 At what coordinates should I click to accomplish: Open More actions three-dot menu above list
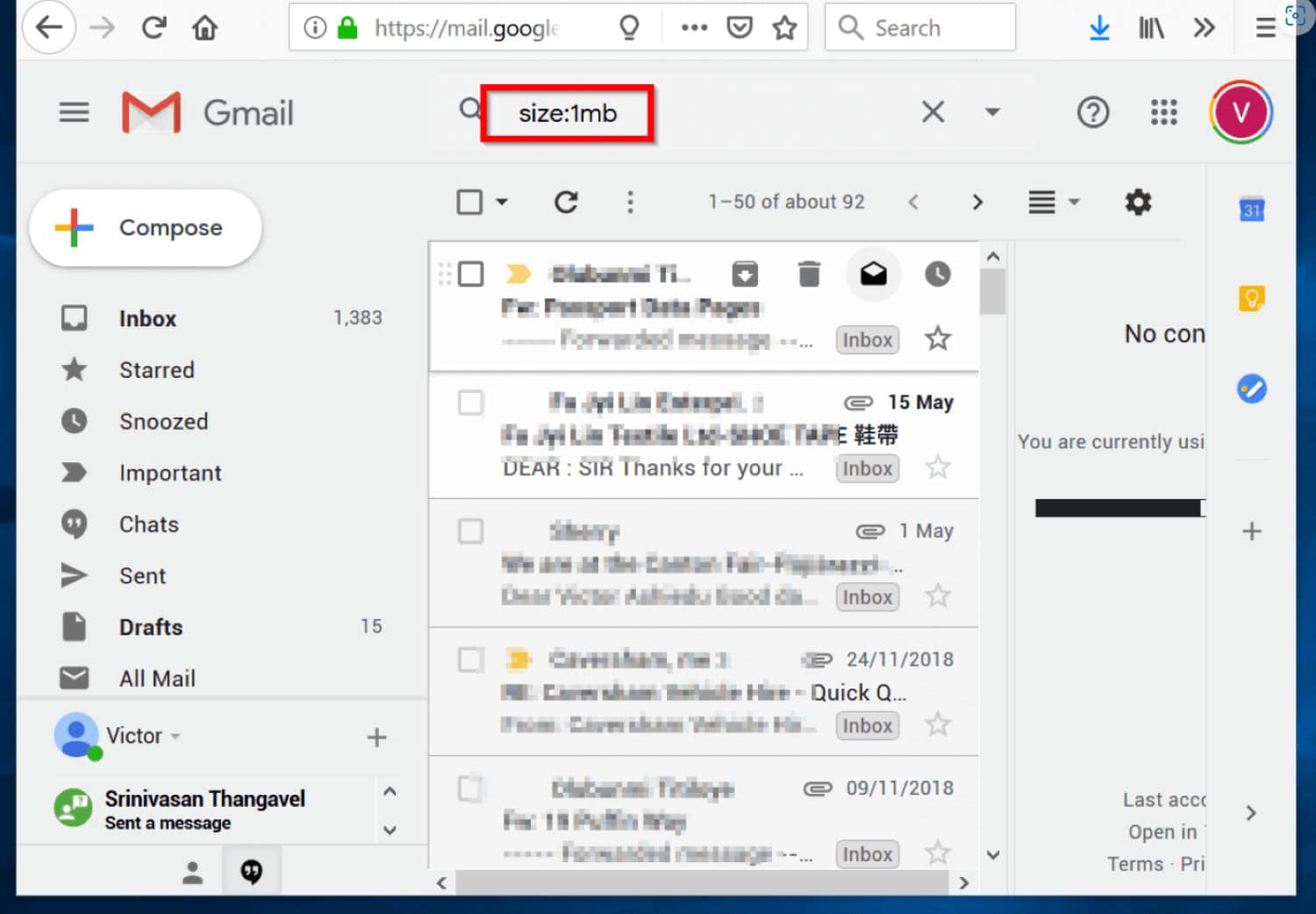[630, 202]
